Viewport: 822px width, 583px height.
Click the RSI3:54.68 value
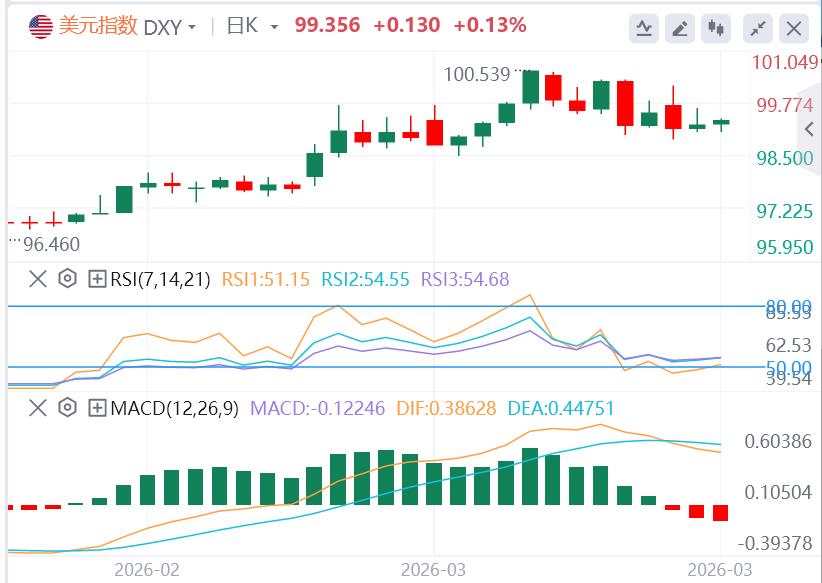465,279
